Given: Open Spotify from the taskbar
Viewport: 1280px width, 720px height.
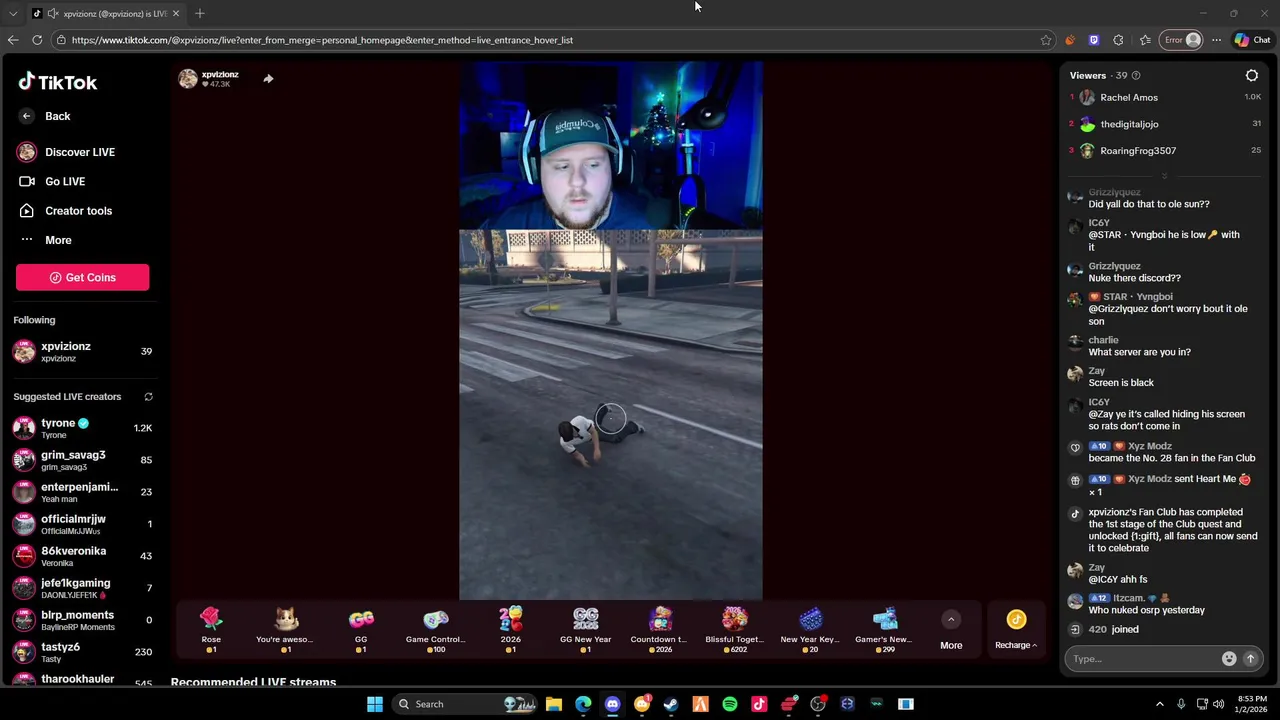Looking at the screenshot, I should (730, 704).
